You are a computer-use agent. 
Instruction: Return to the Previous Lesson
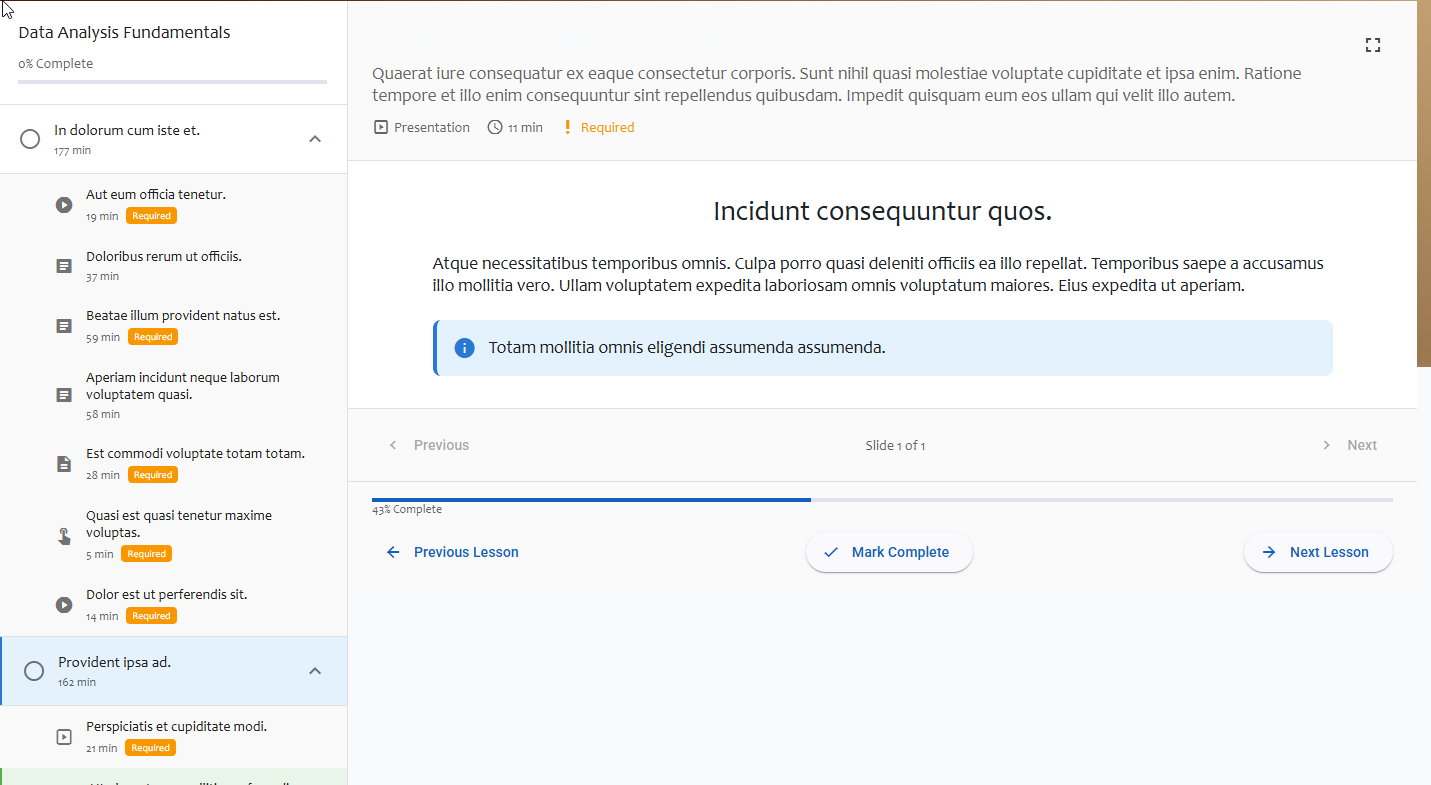tap(453, 552)
